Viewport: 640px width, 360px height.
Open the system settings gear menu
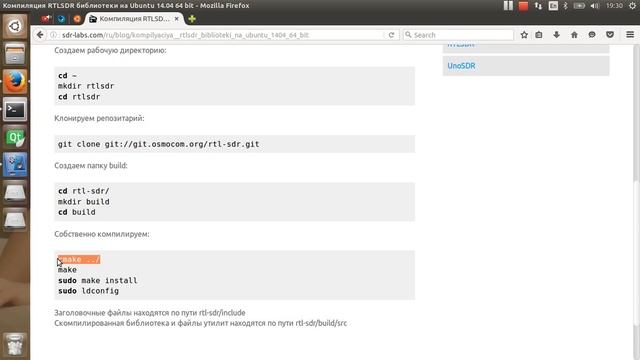632,6
